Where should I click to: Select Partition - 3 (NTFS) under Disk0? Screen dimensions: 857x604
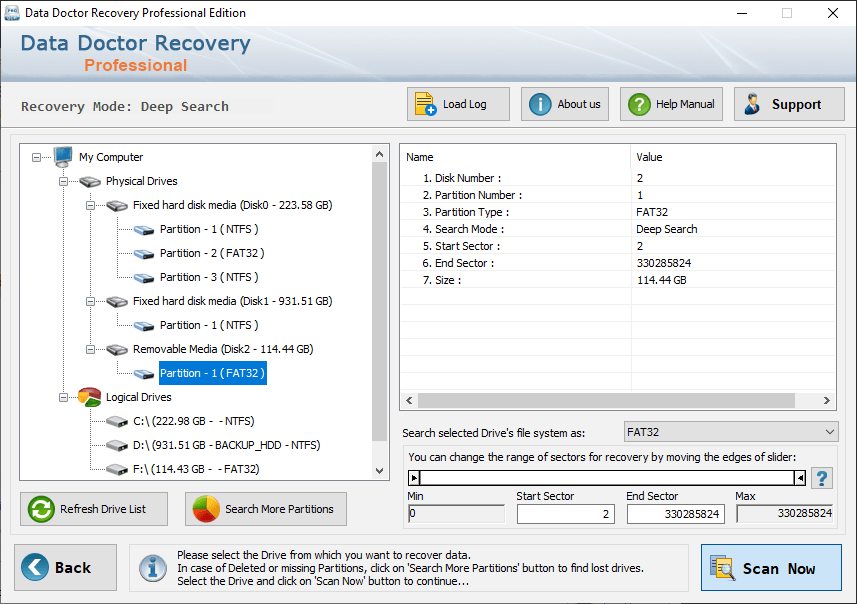point(209,277)
